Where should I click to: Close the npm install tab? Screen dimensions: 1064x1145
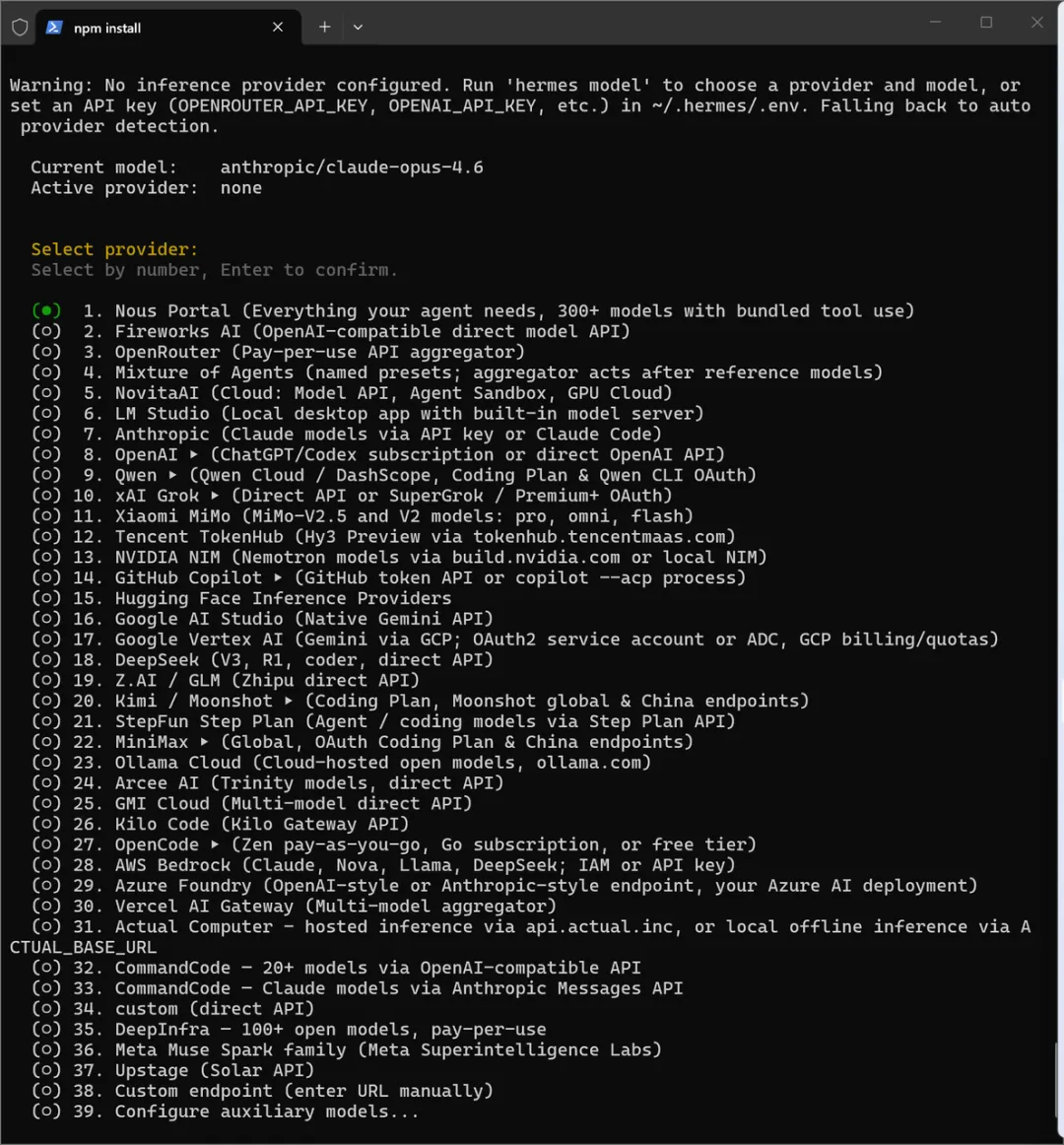coord(278,27)
